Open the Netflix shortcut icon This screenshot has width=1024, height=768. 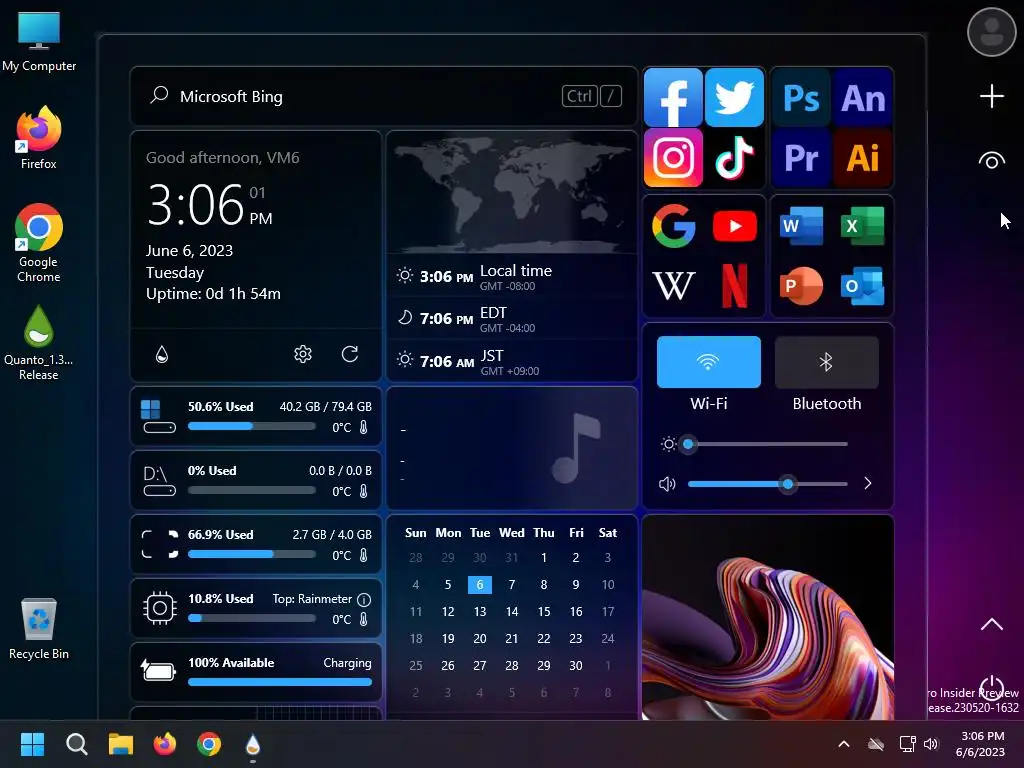pyautogui.click(x=735, y=285)
